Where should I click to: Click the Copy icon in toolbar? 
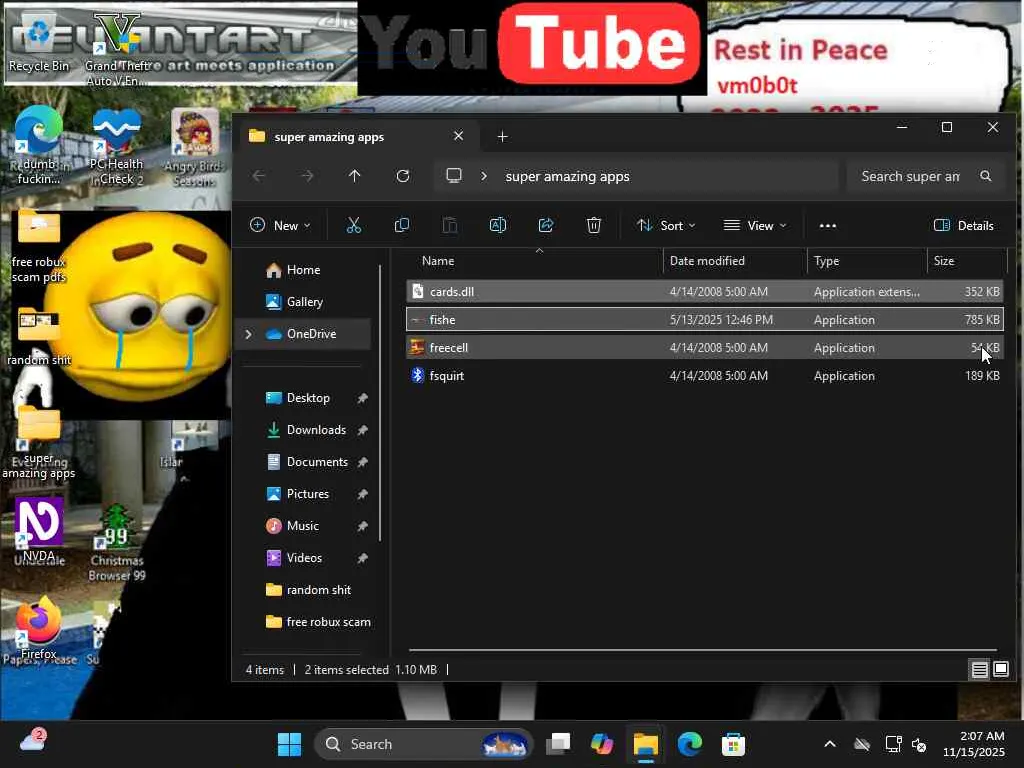tap(402, 225)
